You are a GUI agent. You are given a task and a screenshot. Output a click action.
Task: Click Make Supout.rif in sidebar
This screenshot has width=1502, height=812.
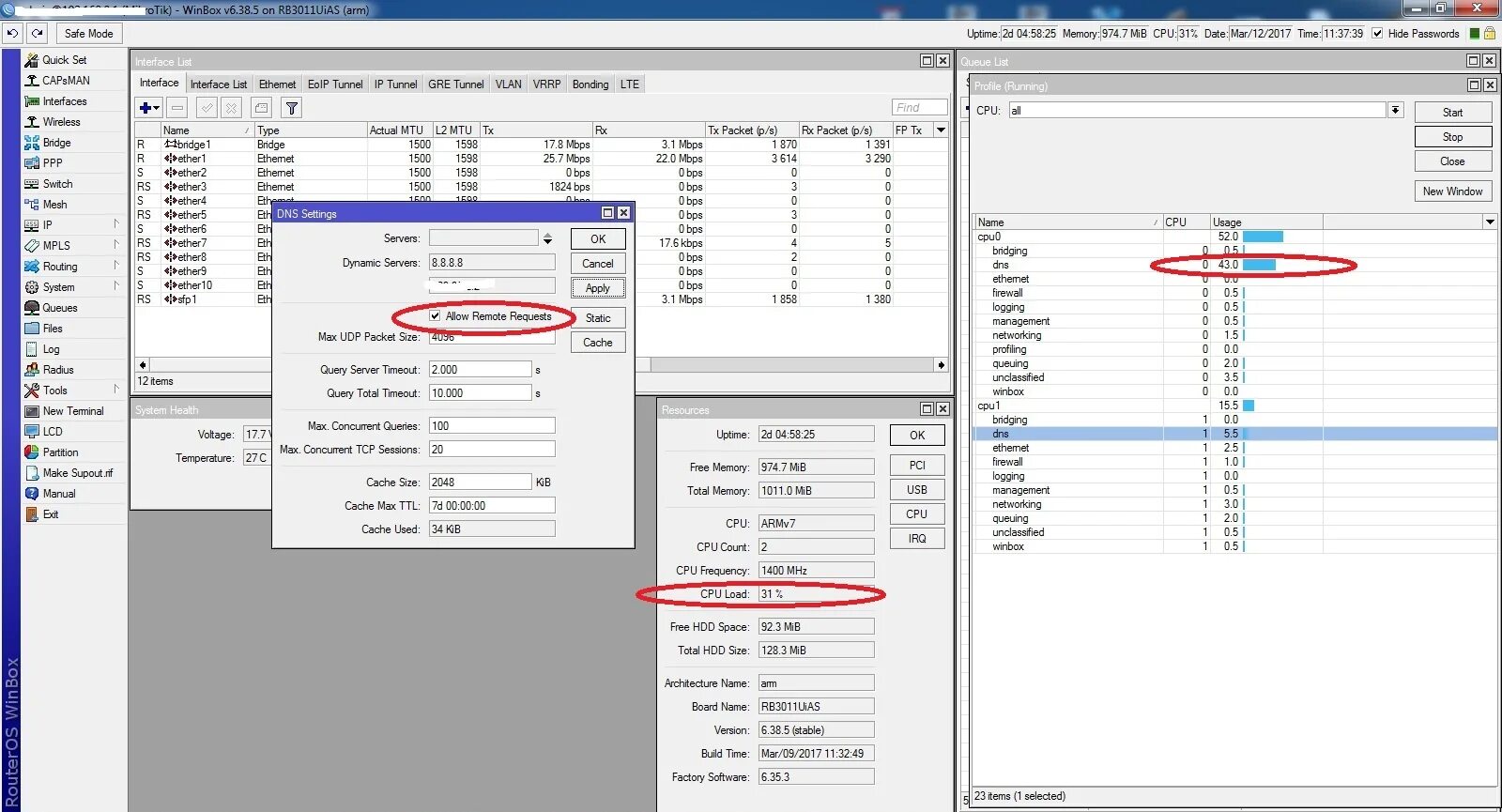tap(77, 473)
